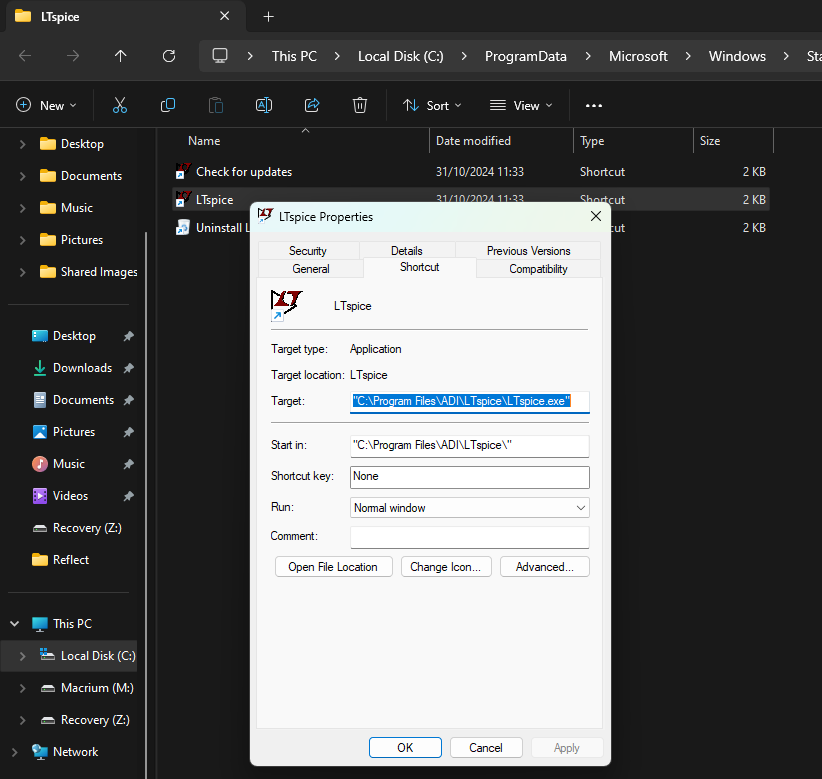Select the Uninstall shortcut icon in file list
This screenshot has width=822, height=779.
click(x=182, y=228)
